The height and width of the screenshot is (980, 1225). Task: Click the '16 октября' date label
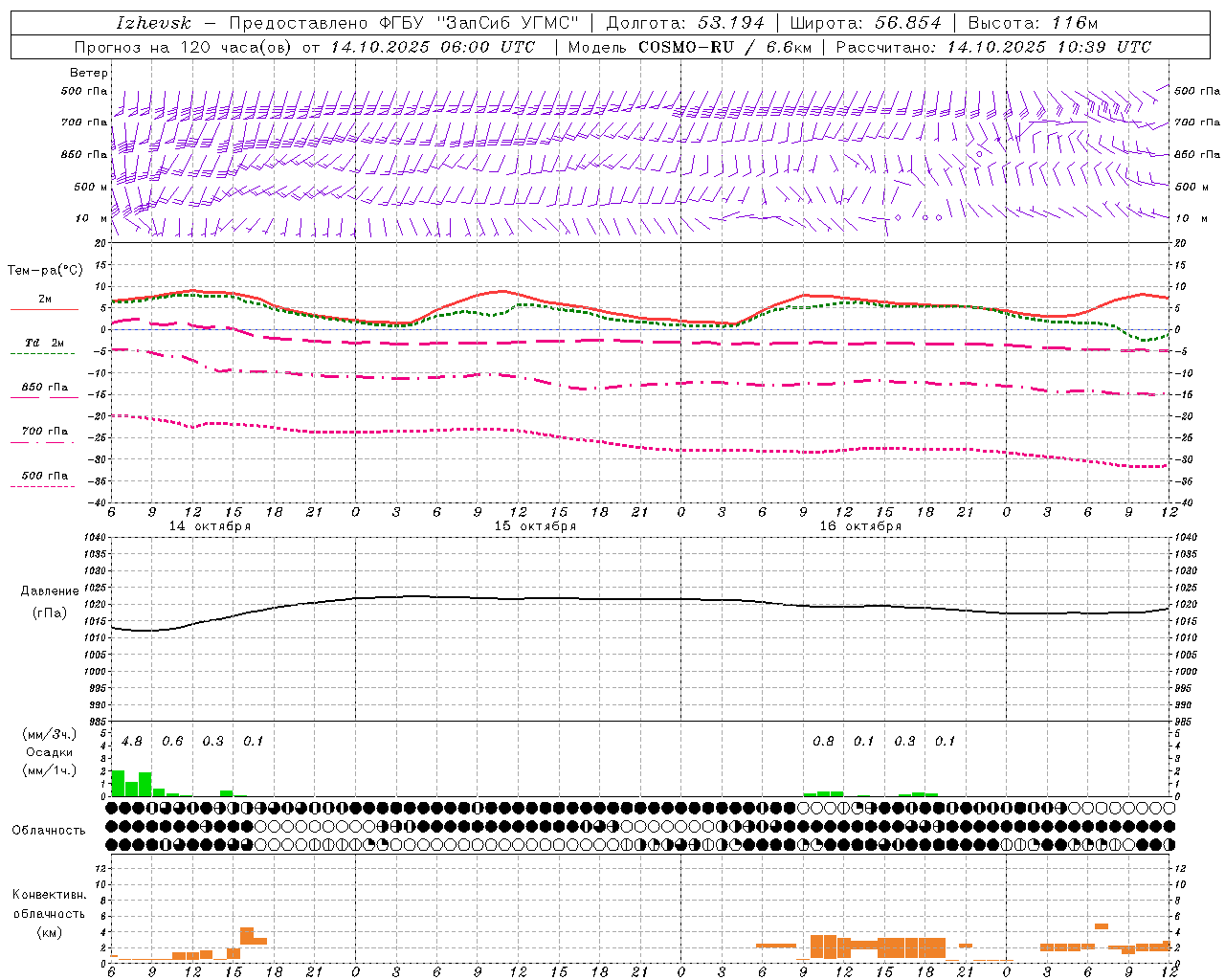pyautogui.click(x=860, y=526)
